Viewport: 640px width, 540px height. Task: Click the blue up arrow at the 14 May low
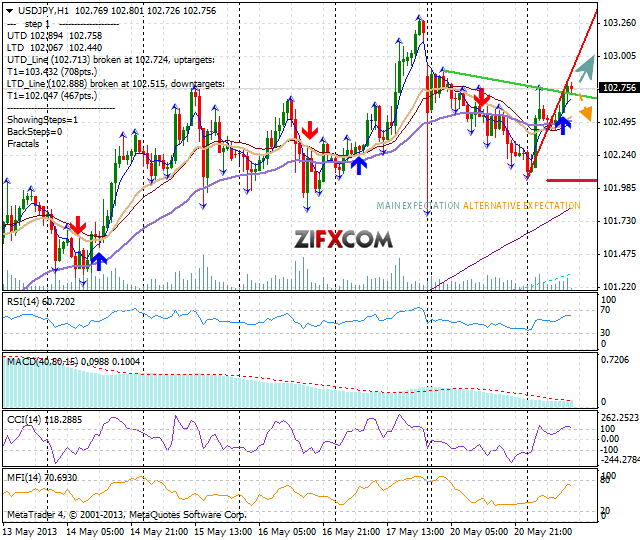99,262
